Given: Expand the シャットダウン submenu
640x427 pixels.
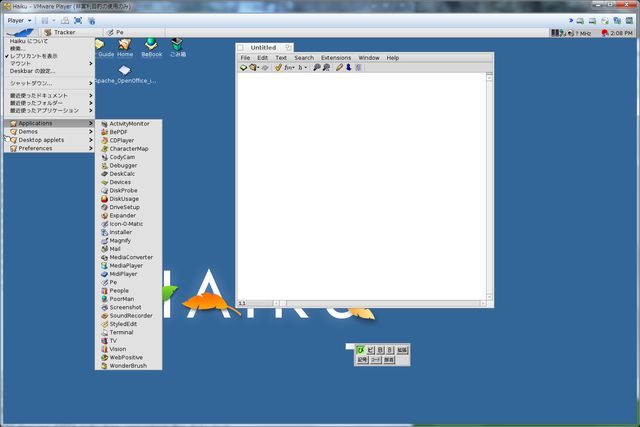Looking at the screenshot, I should [49, 83].
